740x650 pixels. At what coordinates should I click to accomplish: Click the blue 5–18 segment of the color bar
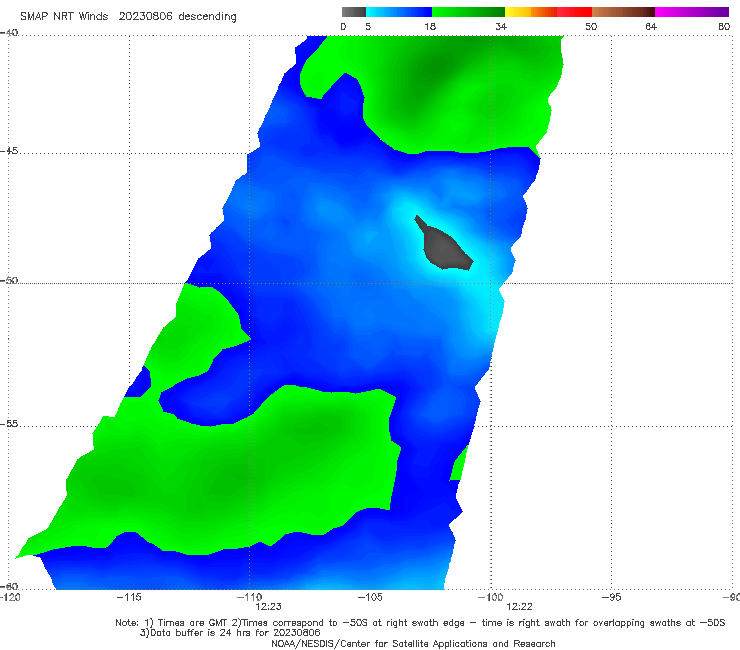(399, 12)
